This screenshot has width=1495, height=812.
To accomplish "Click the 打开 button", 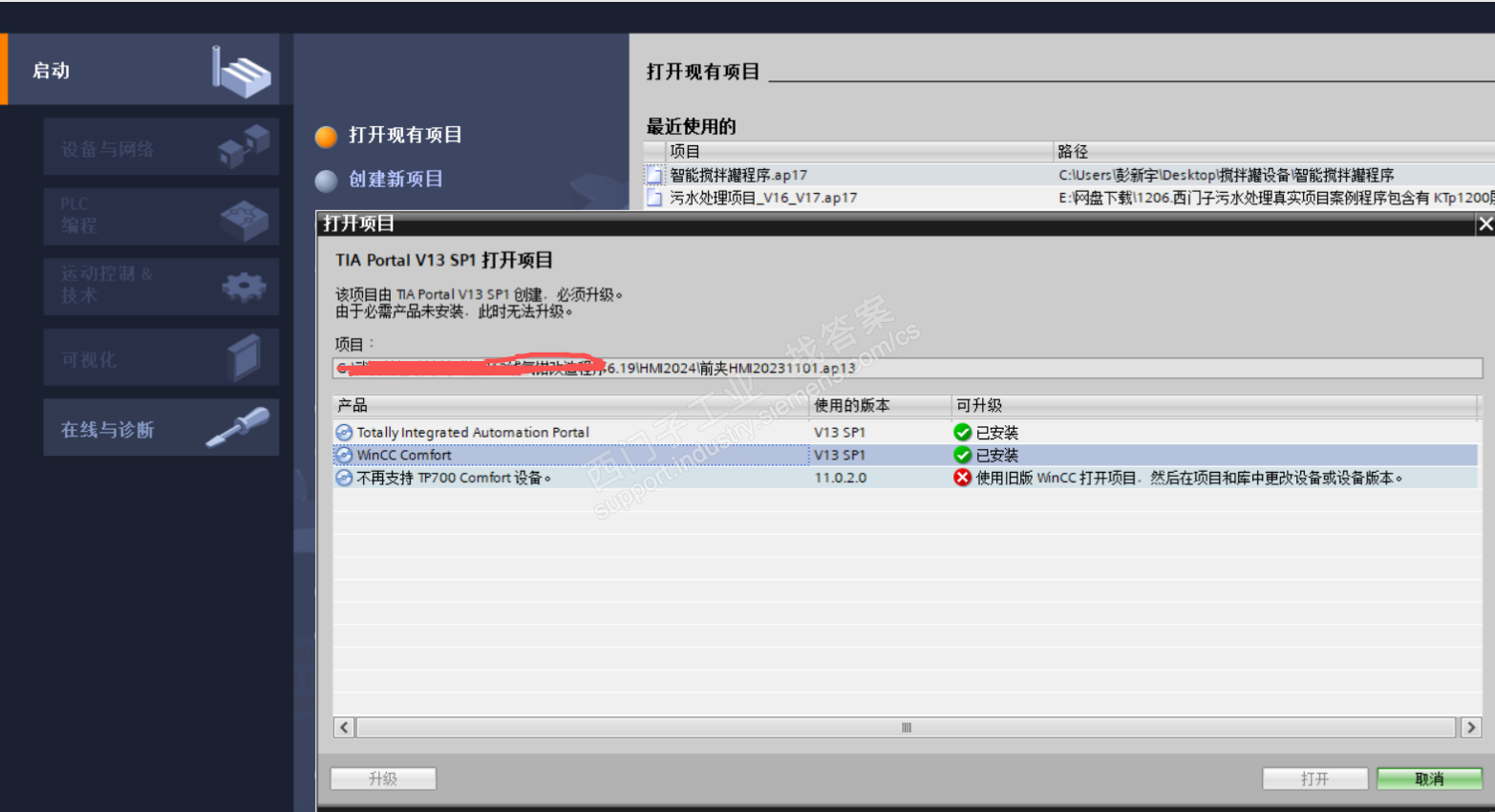I will (x=1314, y=779).
